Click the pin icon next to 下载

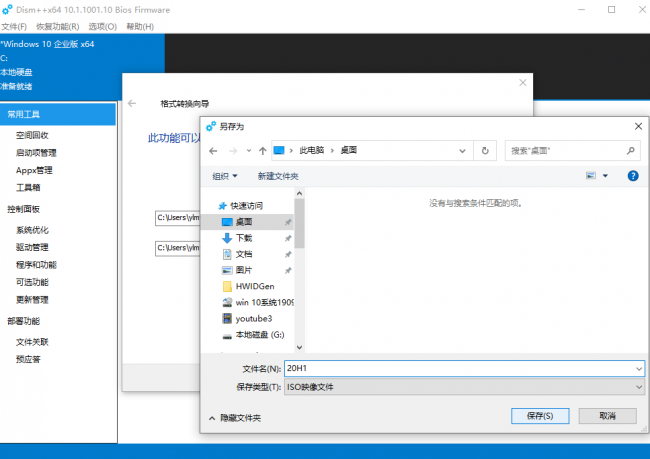click(288, 238)
